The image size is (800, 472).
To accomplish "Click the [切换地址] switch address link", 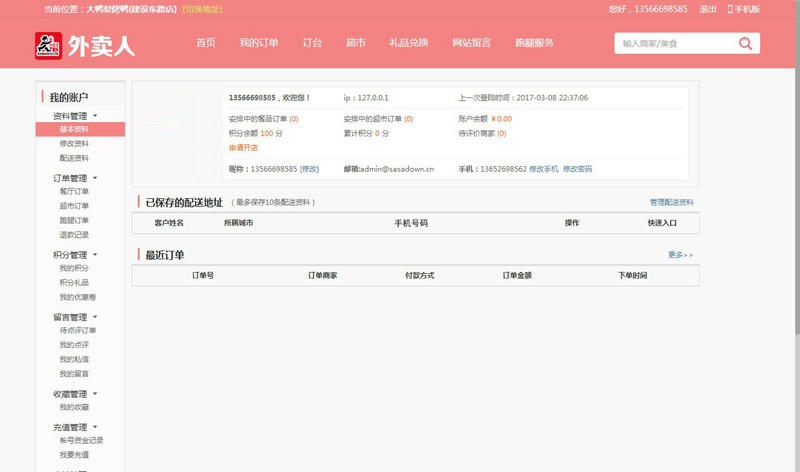I will (x=202, y=9).
